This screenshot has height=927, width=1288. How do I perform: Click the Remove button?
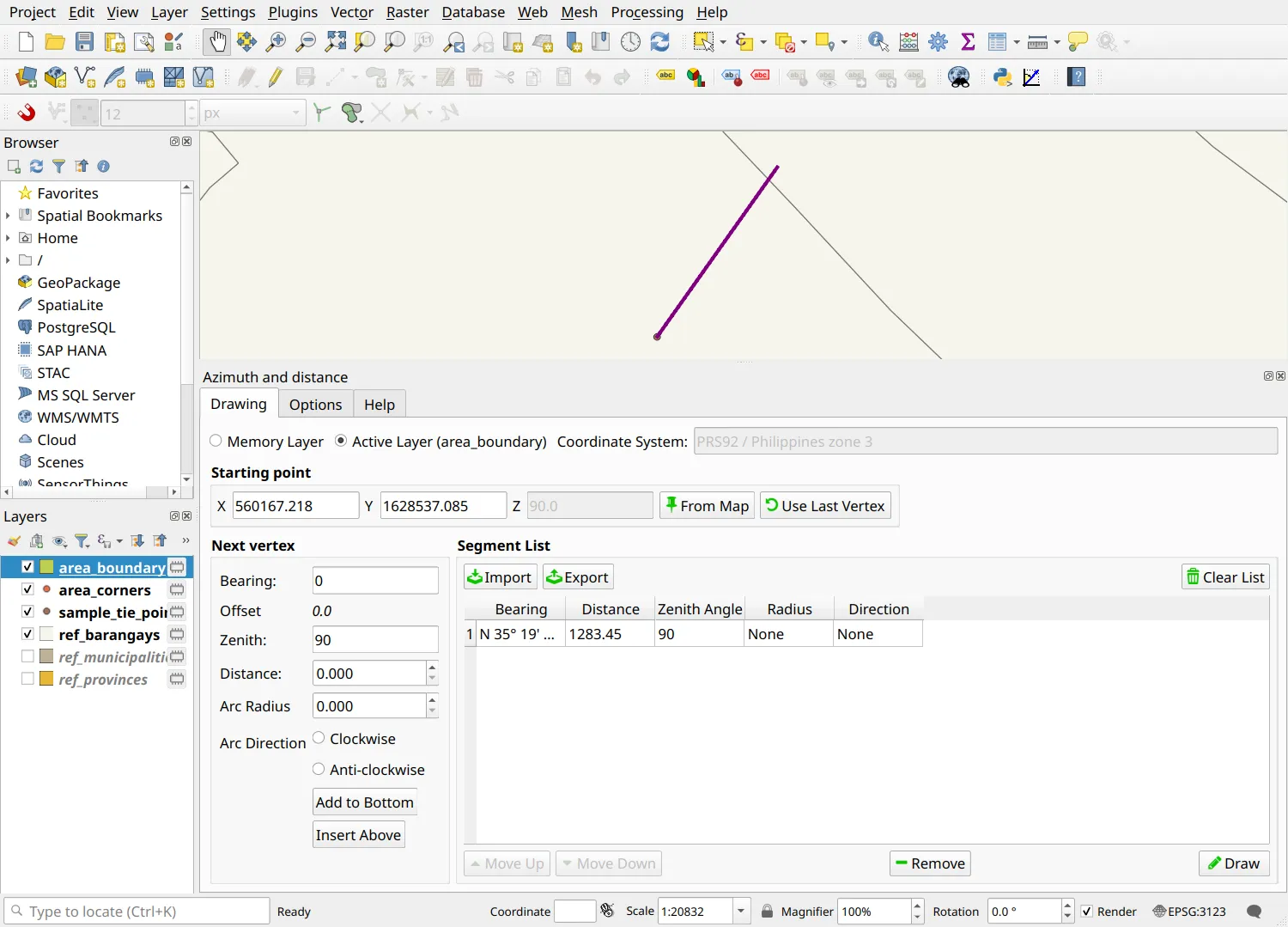930,863
